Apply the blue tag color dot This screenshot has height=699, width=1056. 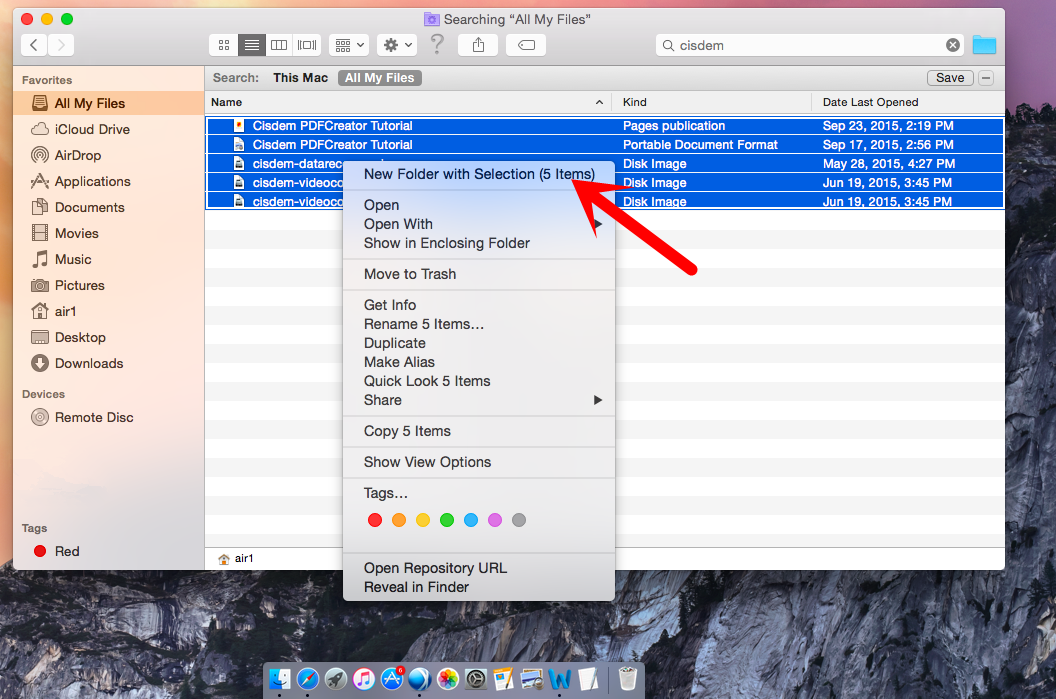[x=471, y=520]
